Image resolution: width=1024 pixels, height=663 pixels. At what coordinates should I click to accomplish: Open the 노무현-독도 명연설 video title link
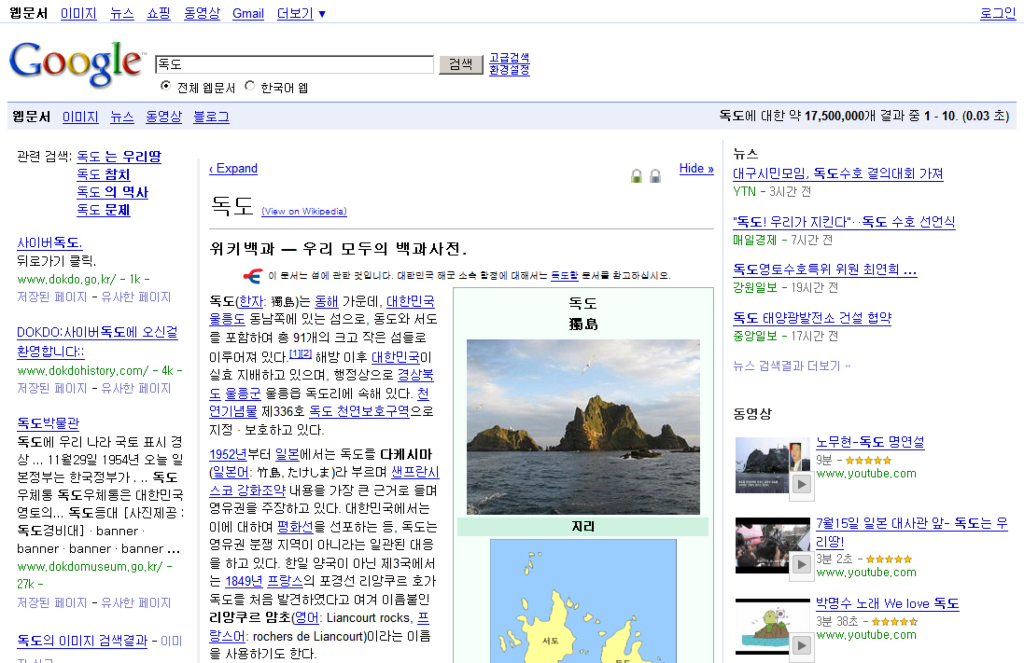tap(871, 442)
